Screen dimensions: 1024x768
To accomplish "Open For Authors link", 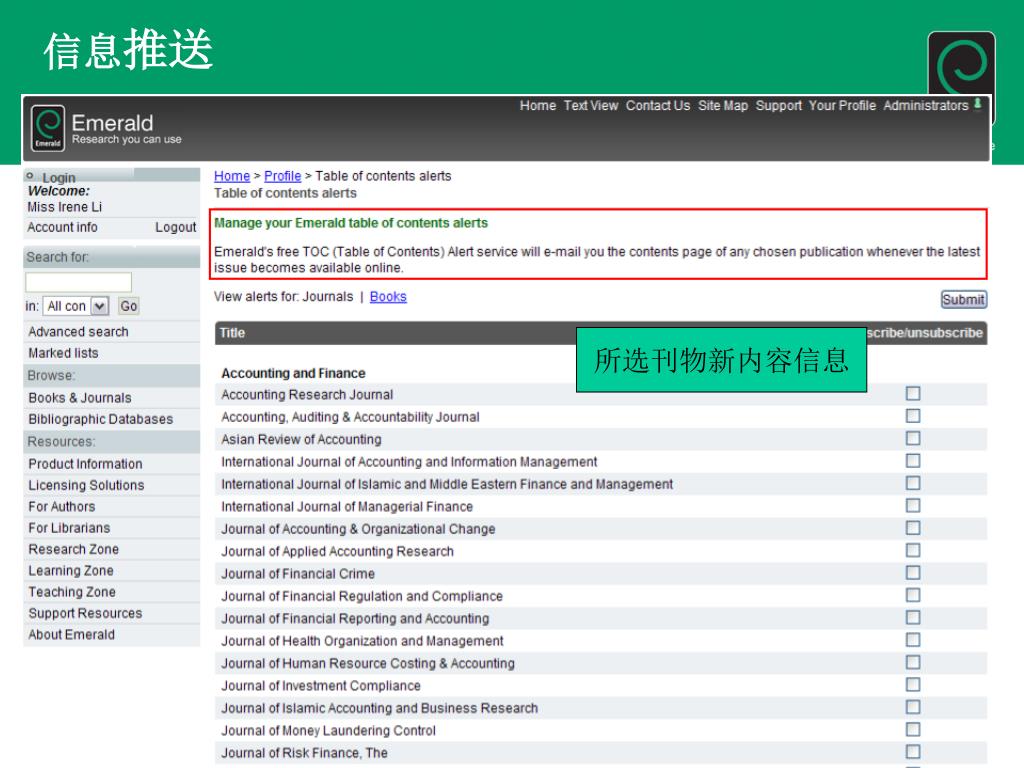I will pos(61,507).
